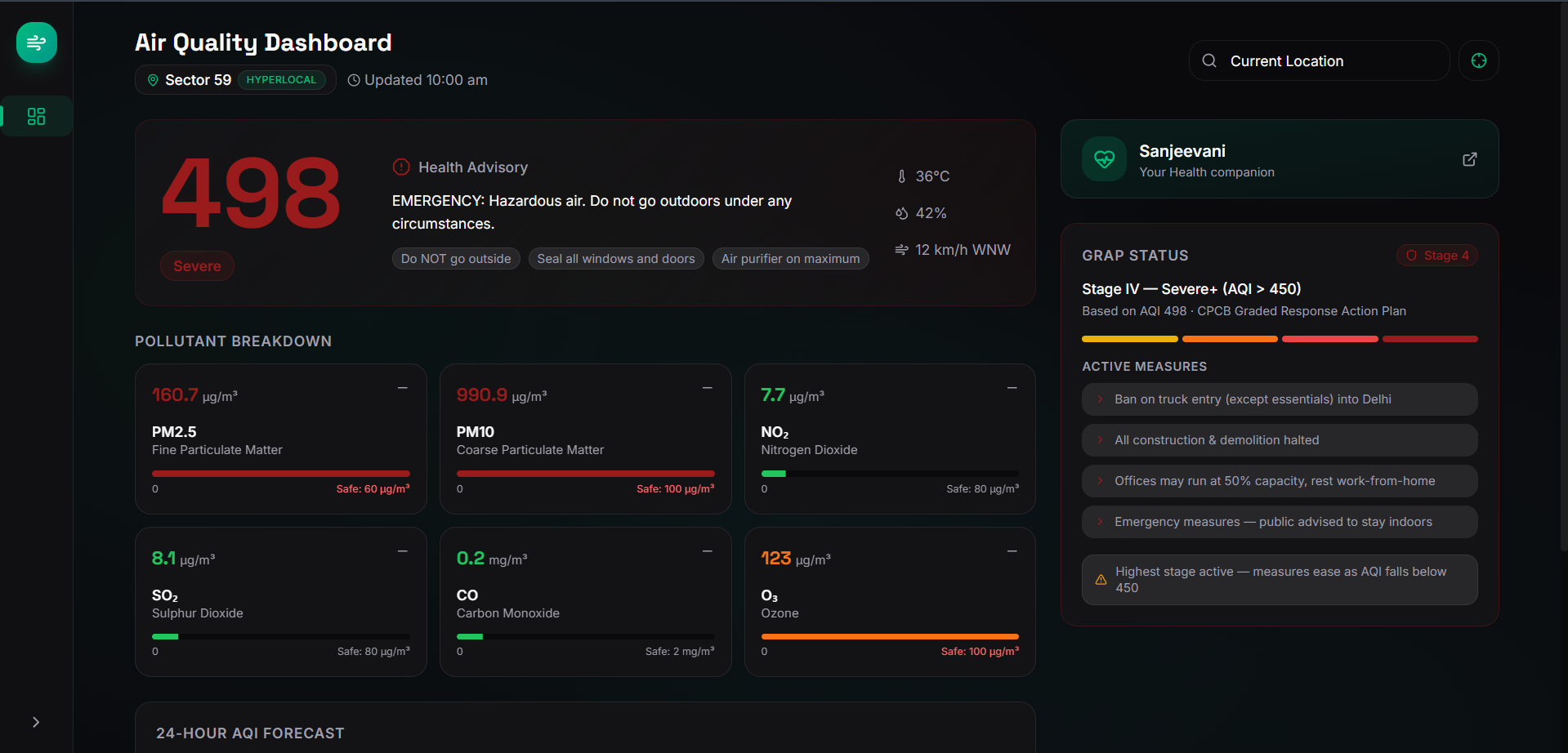
Task: Click the search magnifier icon
Action: pos(1209,60)
